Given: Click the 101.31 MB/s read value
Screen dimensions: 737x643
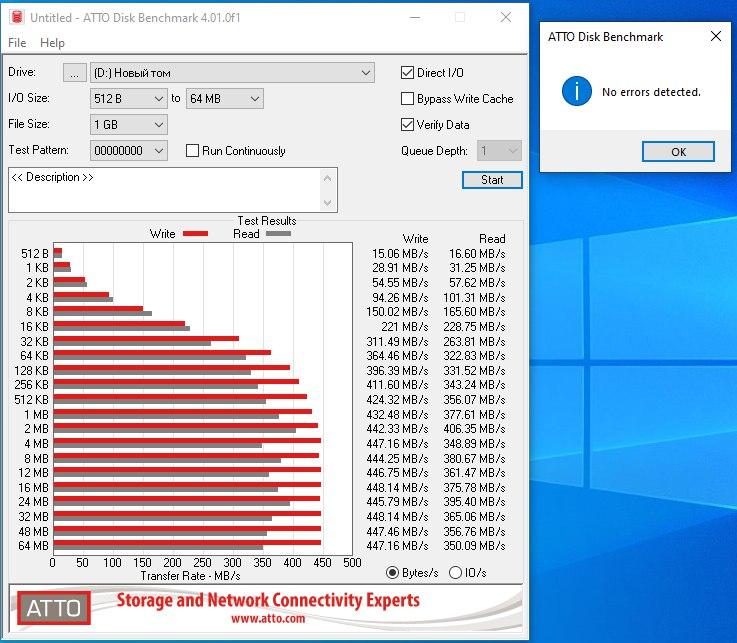Looking at the screenshot, I should tap(474, 298).
